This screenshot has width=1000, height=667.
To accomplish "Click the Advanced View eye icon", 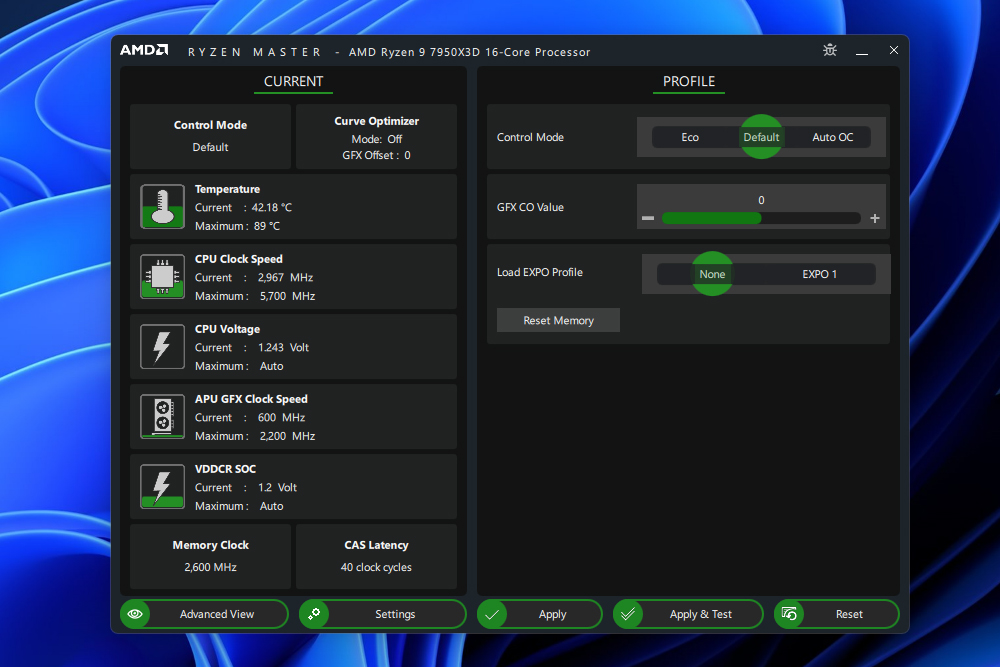I will click(x=136, y=614).
